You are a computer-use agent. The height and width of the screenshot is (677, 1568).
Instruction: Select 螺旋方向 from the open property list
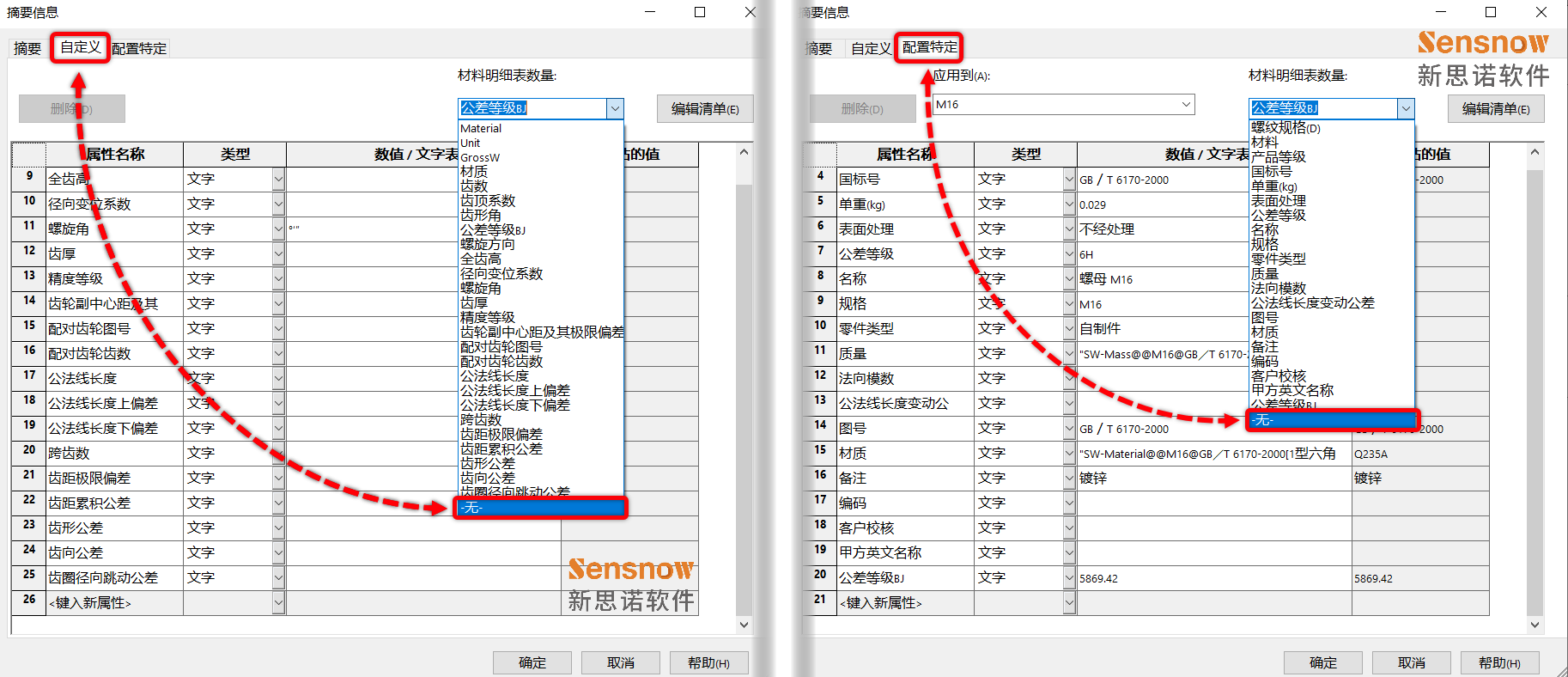(488, 244)
